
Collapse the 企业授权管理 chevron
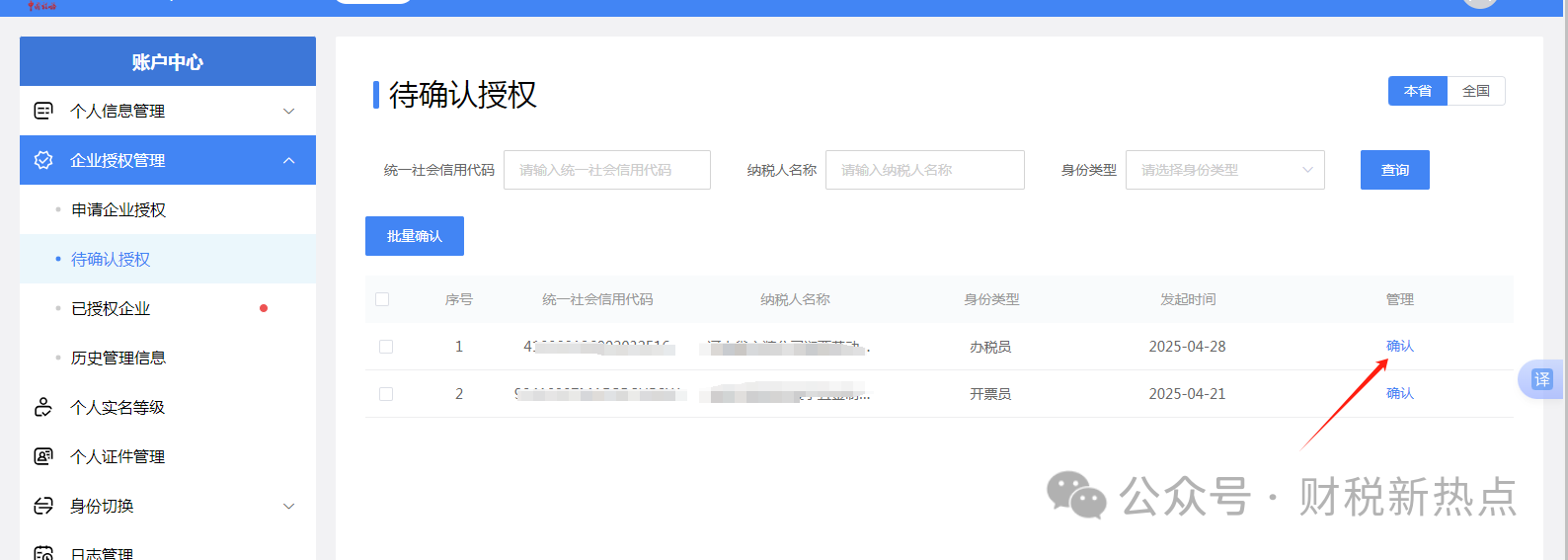pos(289,160)
